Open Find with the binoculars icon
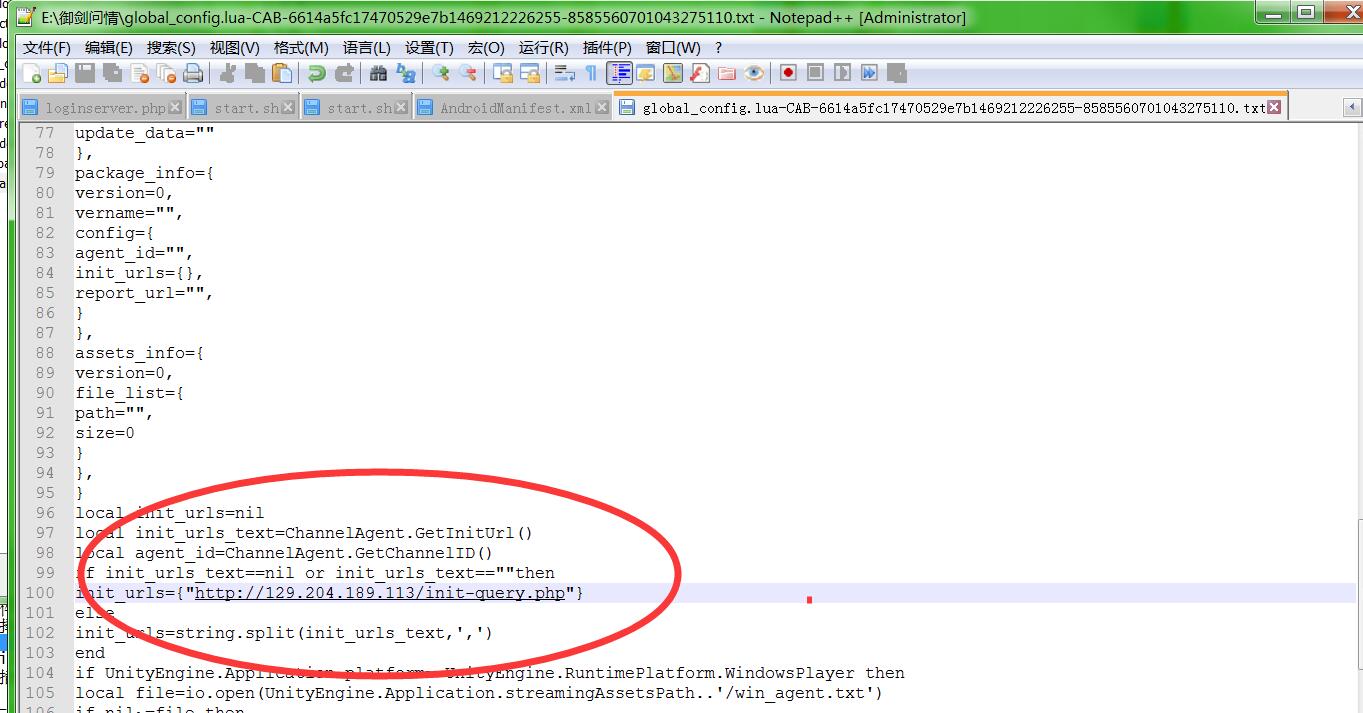This screenshot has height=713, width=1363. click(378, 73)
